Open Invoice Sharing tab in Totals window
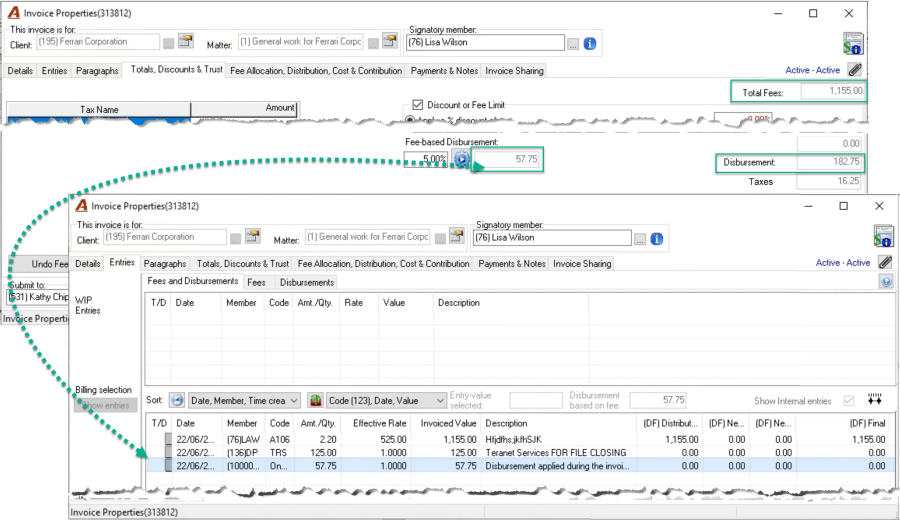This screenshot has height=520, width=900. coord(514,71)
